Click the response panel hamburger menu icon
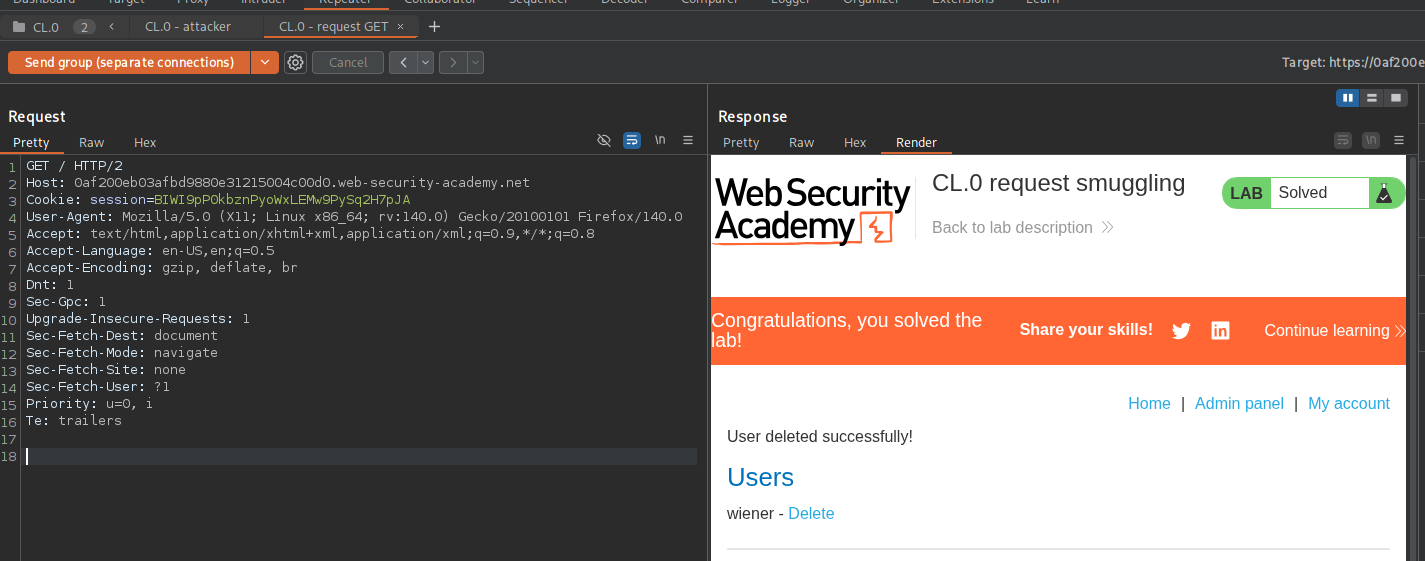The image size is (1425, 561). point(1400,141)
